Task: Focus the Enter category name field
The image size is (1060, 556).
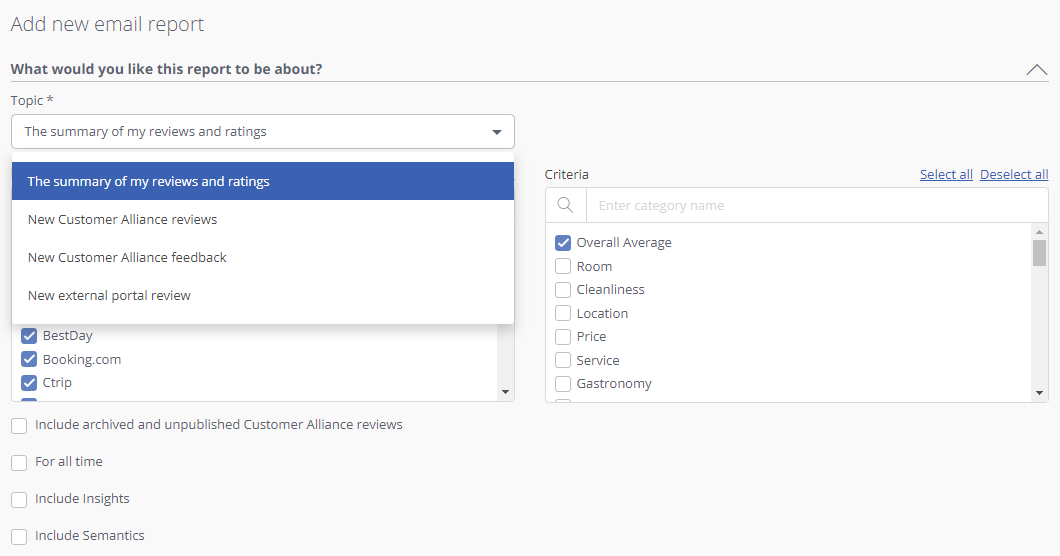Action: coord(817,205)
